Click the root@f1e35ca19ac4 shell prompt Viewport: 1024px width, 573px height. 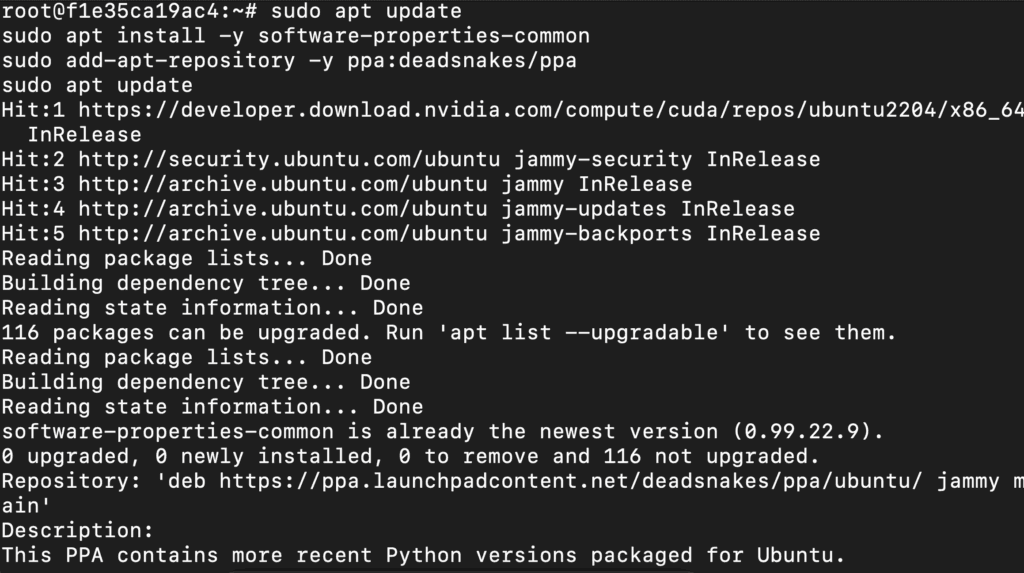tap(128, 11)
